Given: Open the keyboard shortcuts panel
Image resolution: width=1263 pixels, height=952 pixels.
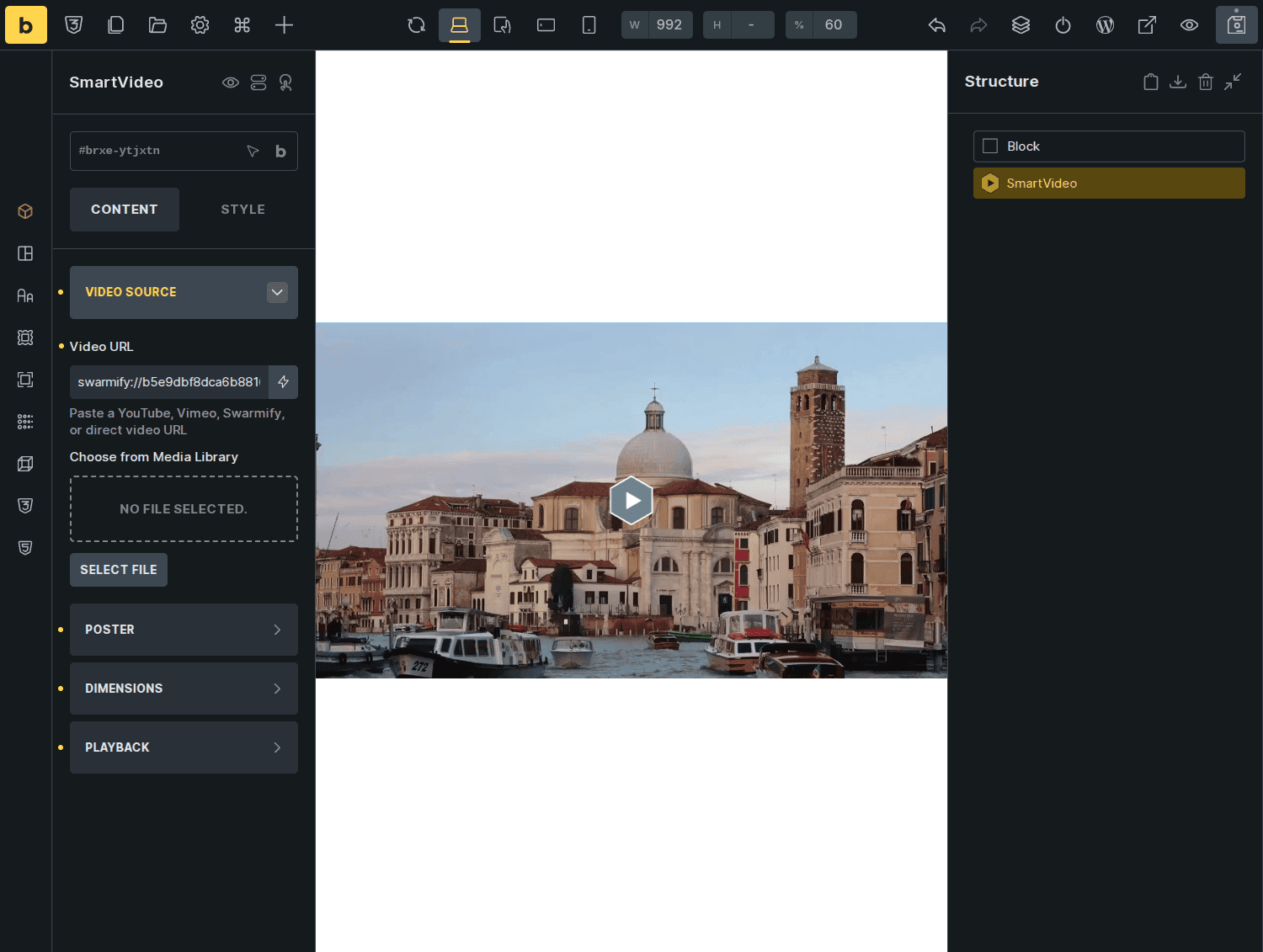Looking at the screenshot, I should point(242,25).
